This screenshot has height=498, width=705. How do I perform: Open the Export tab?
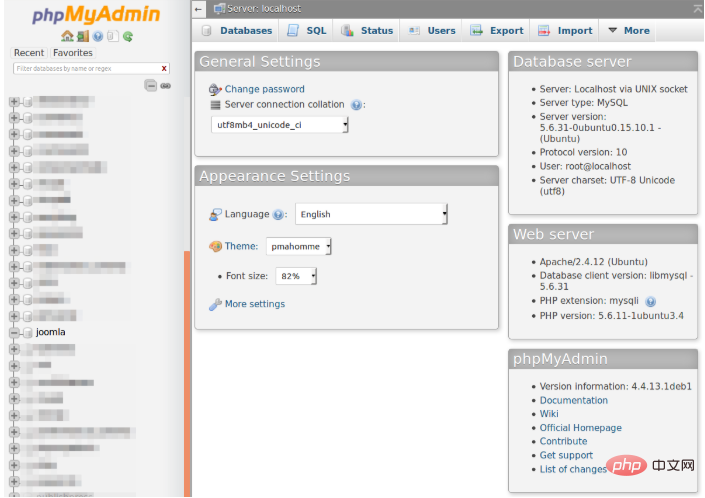496,31
